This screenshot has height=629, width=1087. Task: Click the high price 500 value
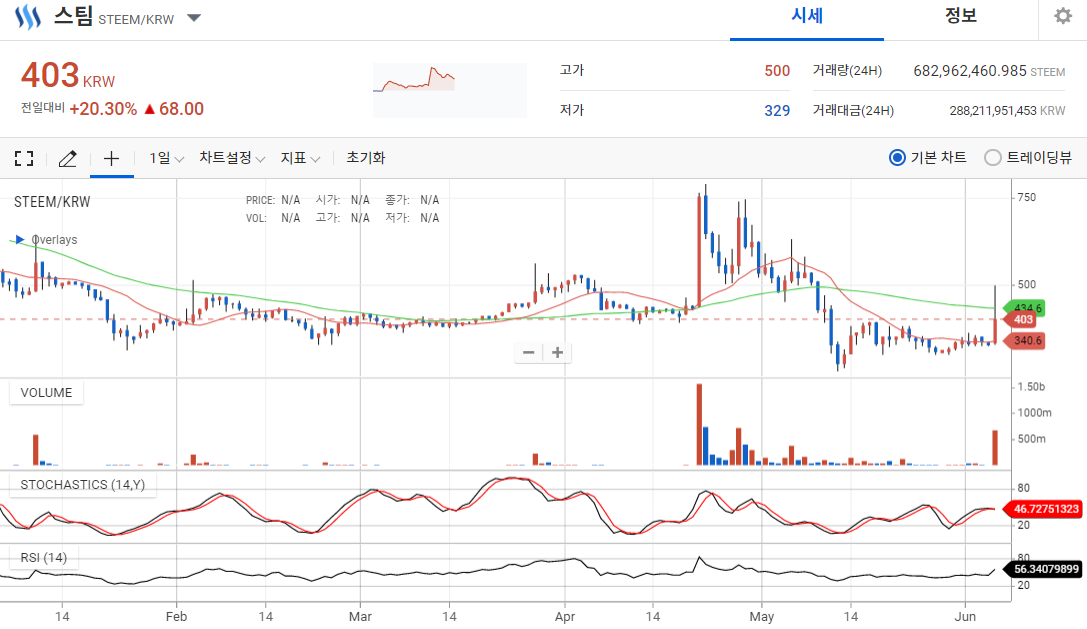pyautogui.click(x=777, y=71)
